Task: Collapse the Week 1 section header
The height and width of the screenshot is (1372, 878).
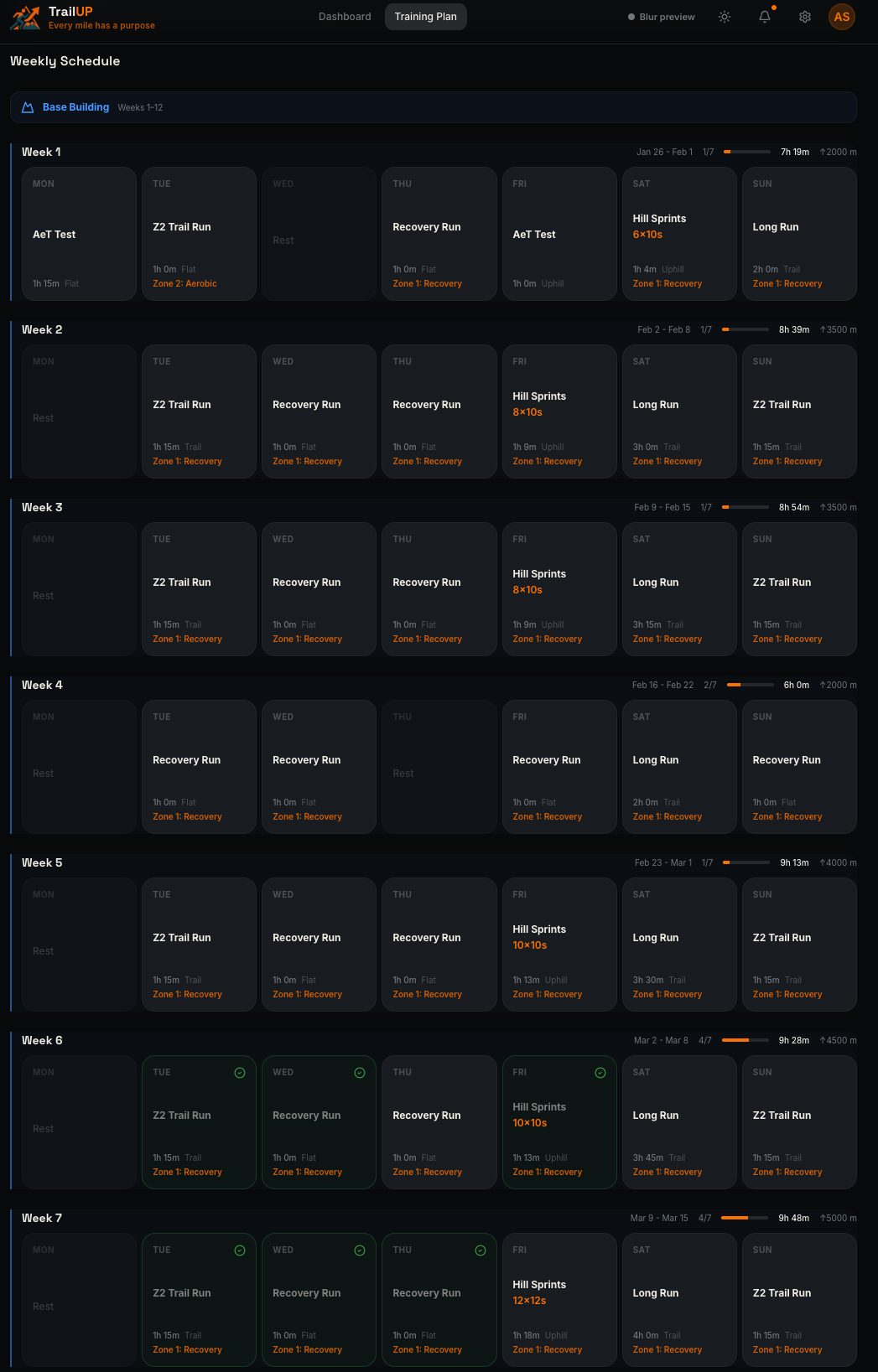Action: [41, 152]
